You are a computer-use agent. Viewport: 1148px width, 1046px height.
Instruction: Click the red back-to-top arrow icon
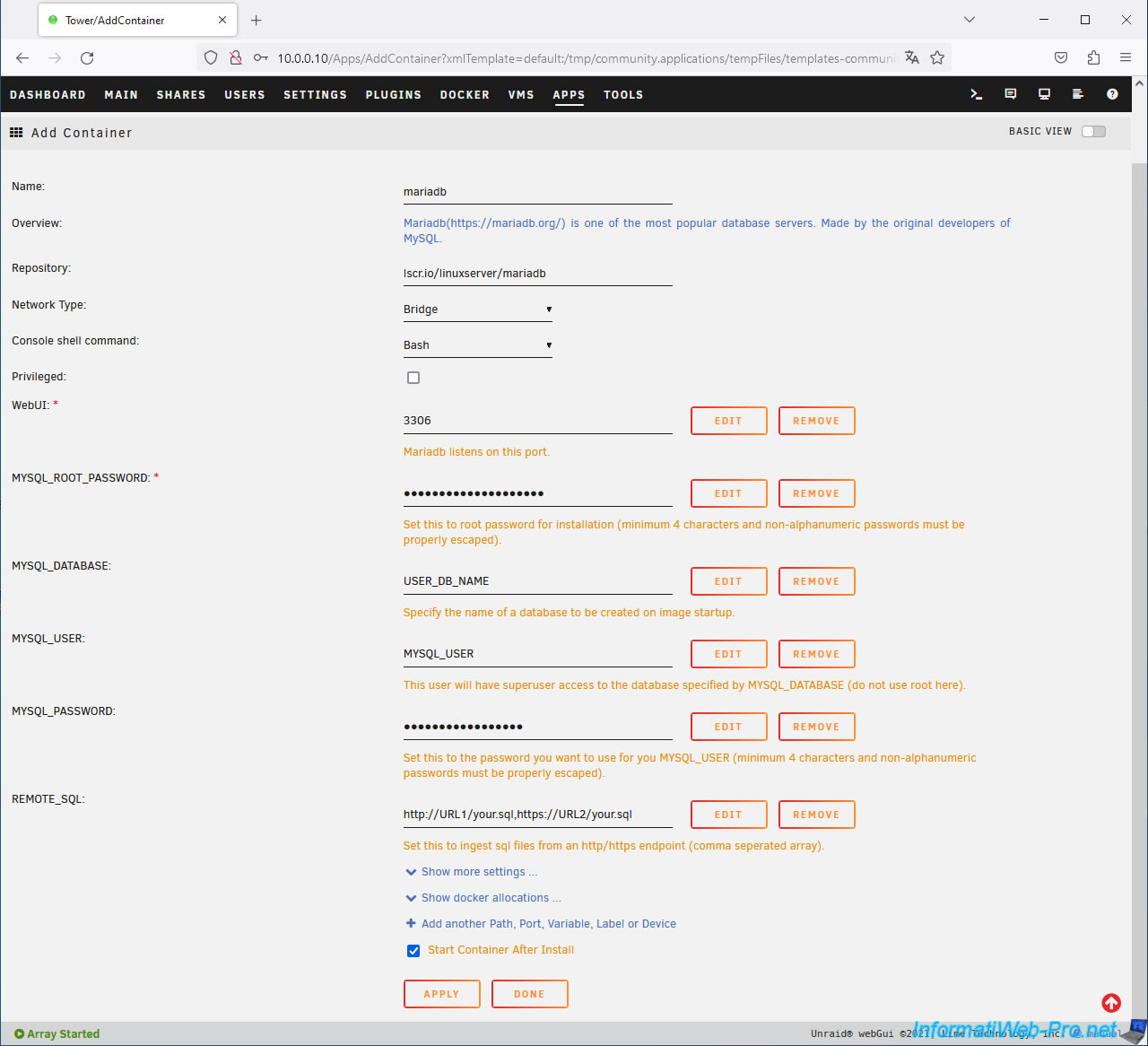[x=1111, y=1003]
